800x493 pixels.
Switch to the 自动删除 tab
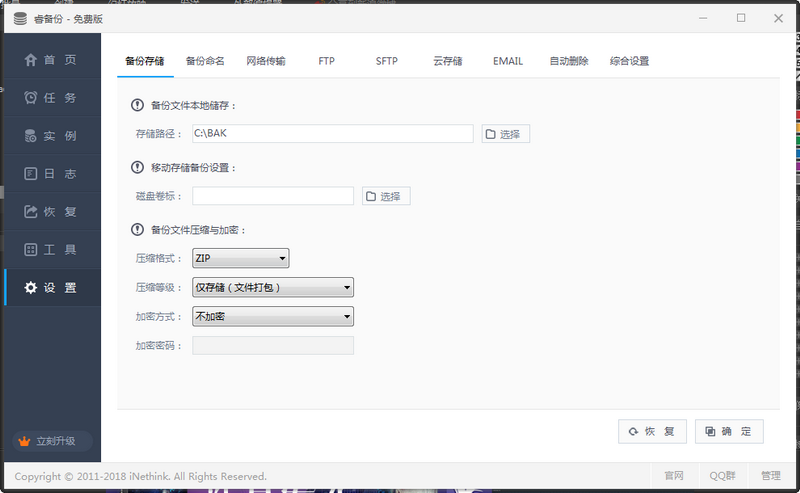[569, 61]
